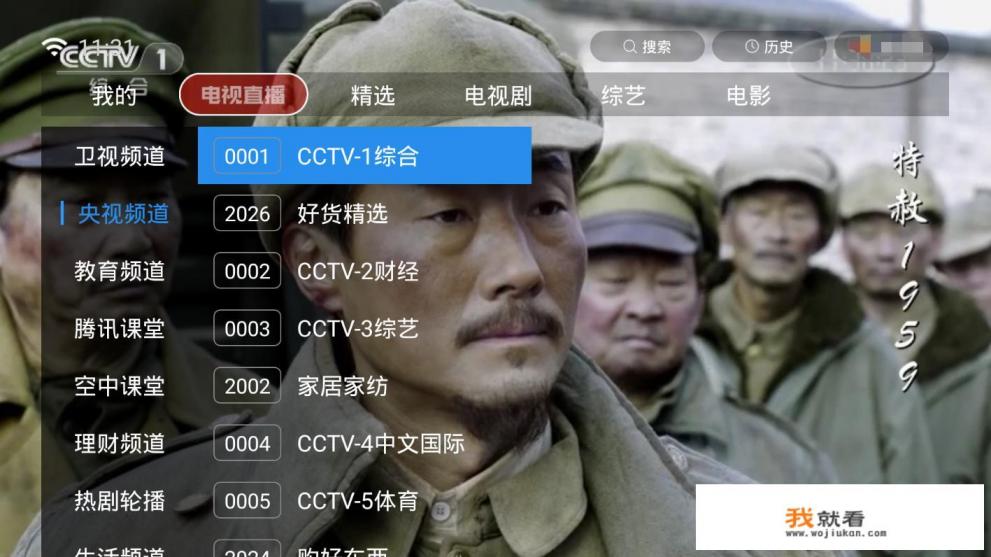The height and width of the screenshot is (557, 991).
Task: Select the 电视直播 tab
Action: click(243, 95)
